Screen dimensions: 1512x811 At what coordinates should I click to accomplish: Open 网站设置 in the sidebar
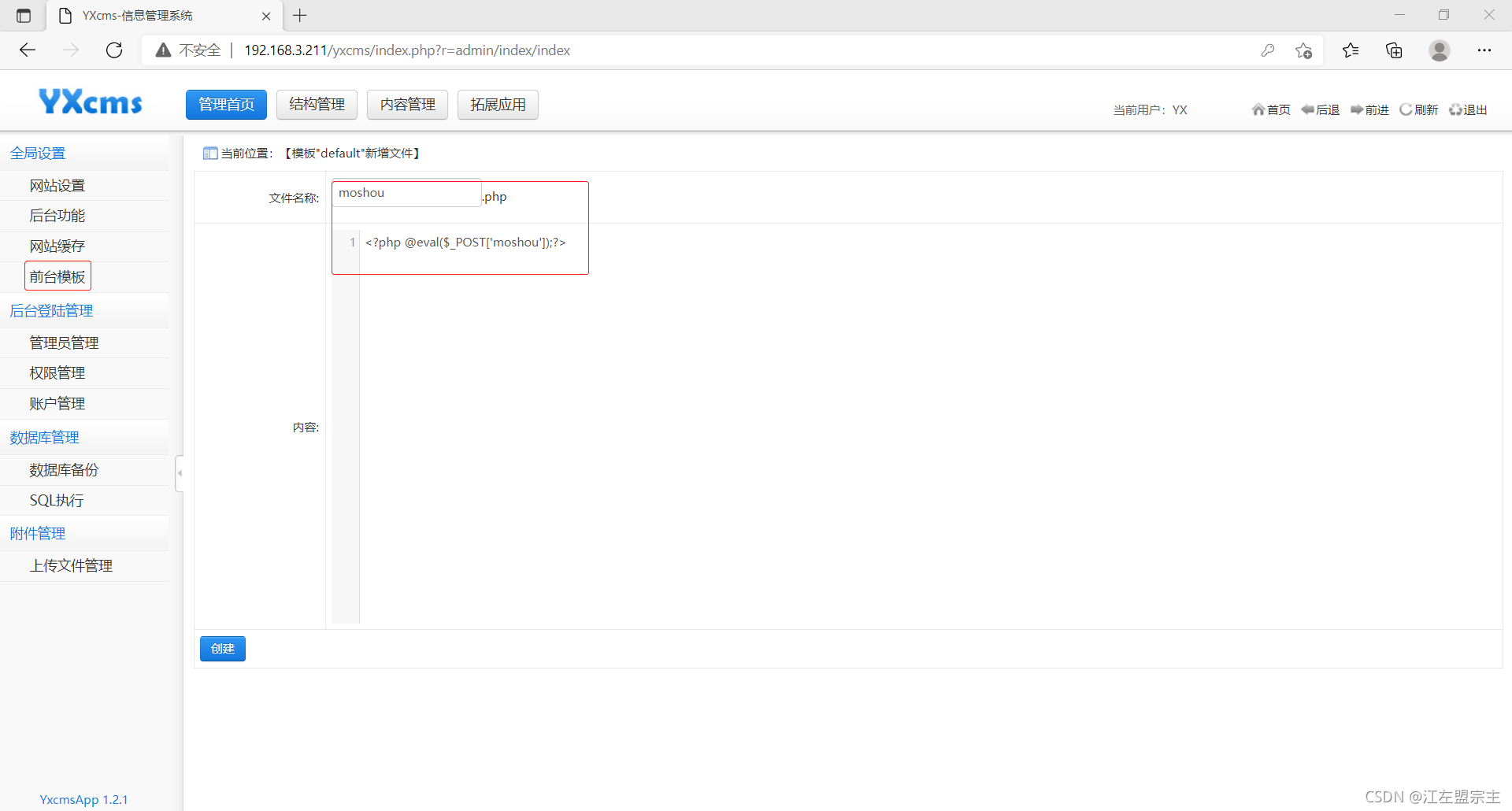(57, 186)
